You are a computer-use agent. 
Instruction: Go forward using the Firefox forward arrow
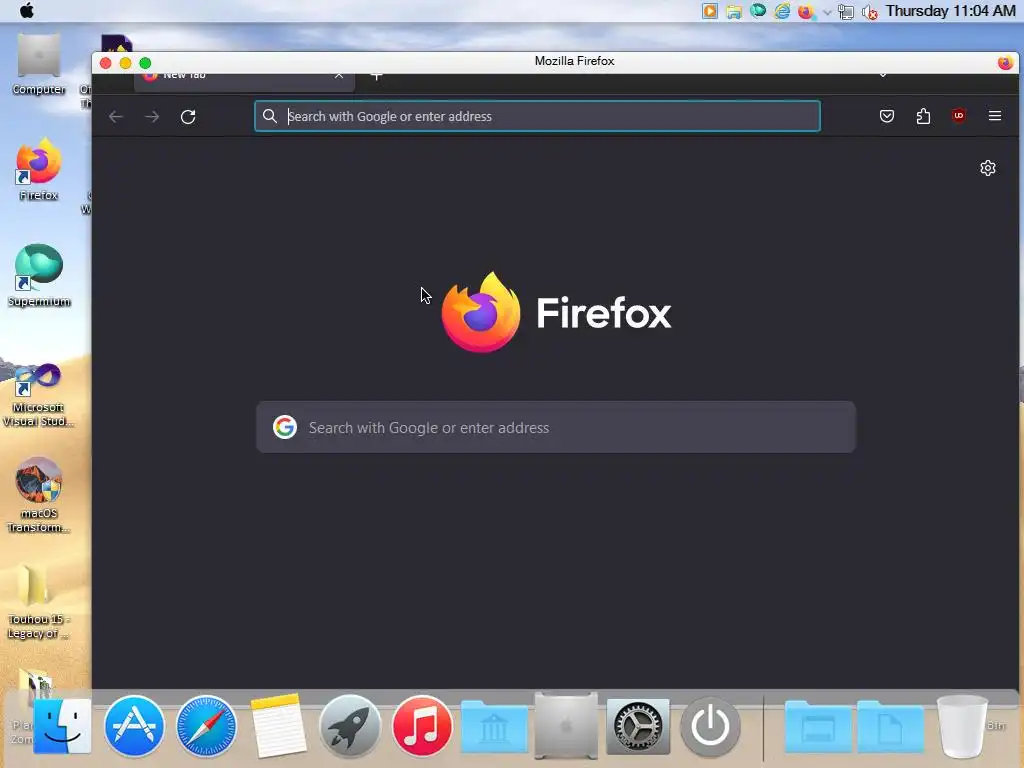(152, 116)
